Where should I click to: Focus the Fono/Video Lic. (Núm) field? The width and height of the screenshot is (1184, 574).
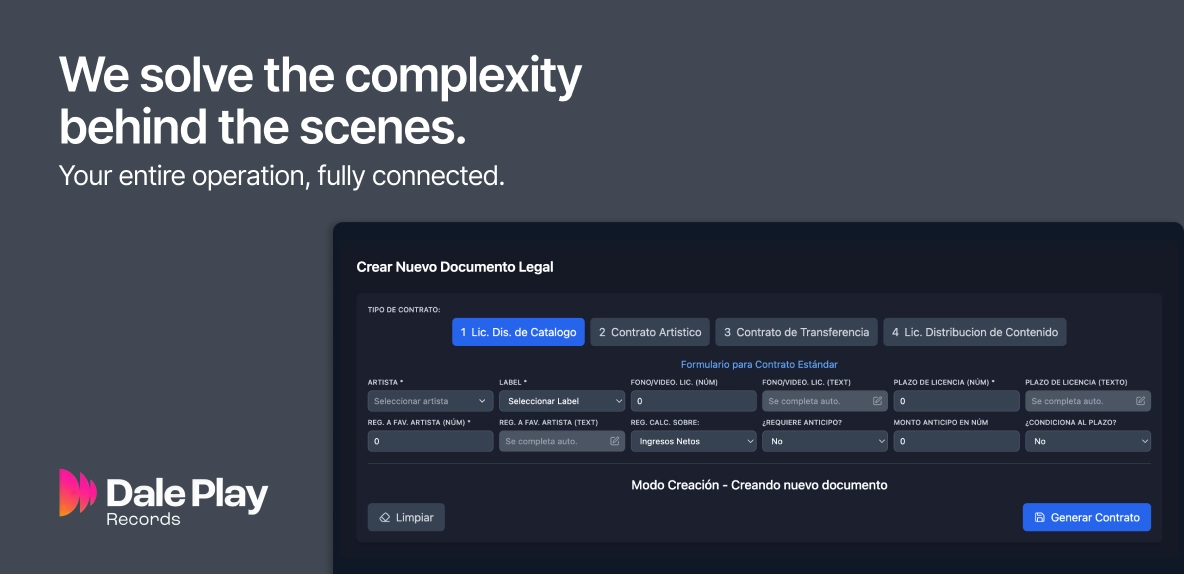pos(693,401)
